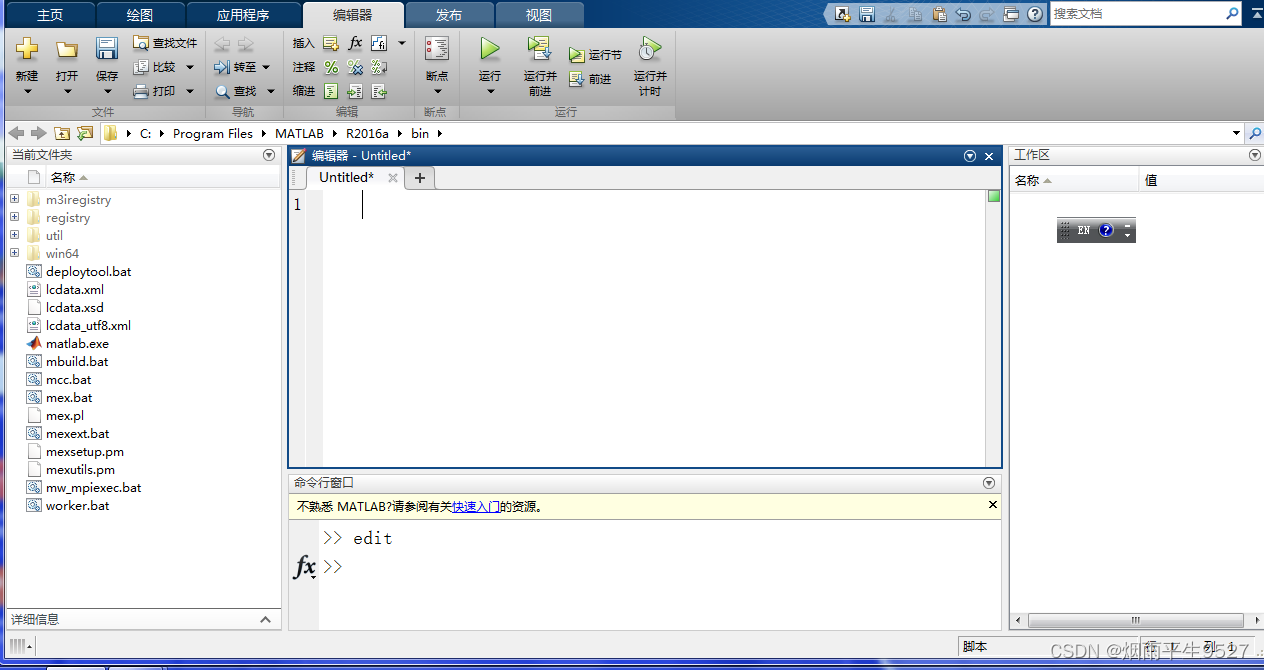Screen dimensions: 1264x670
Task: Click inside the 搜索文档 search field
Action: coord(1150,14)
